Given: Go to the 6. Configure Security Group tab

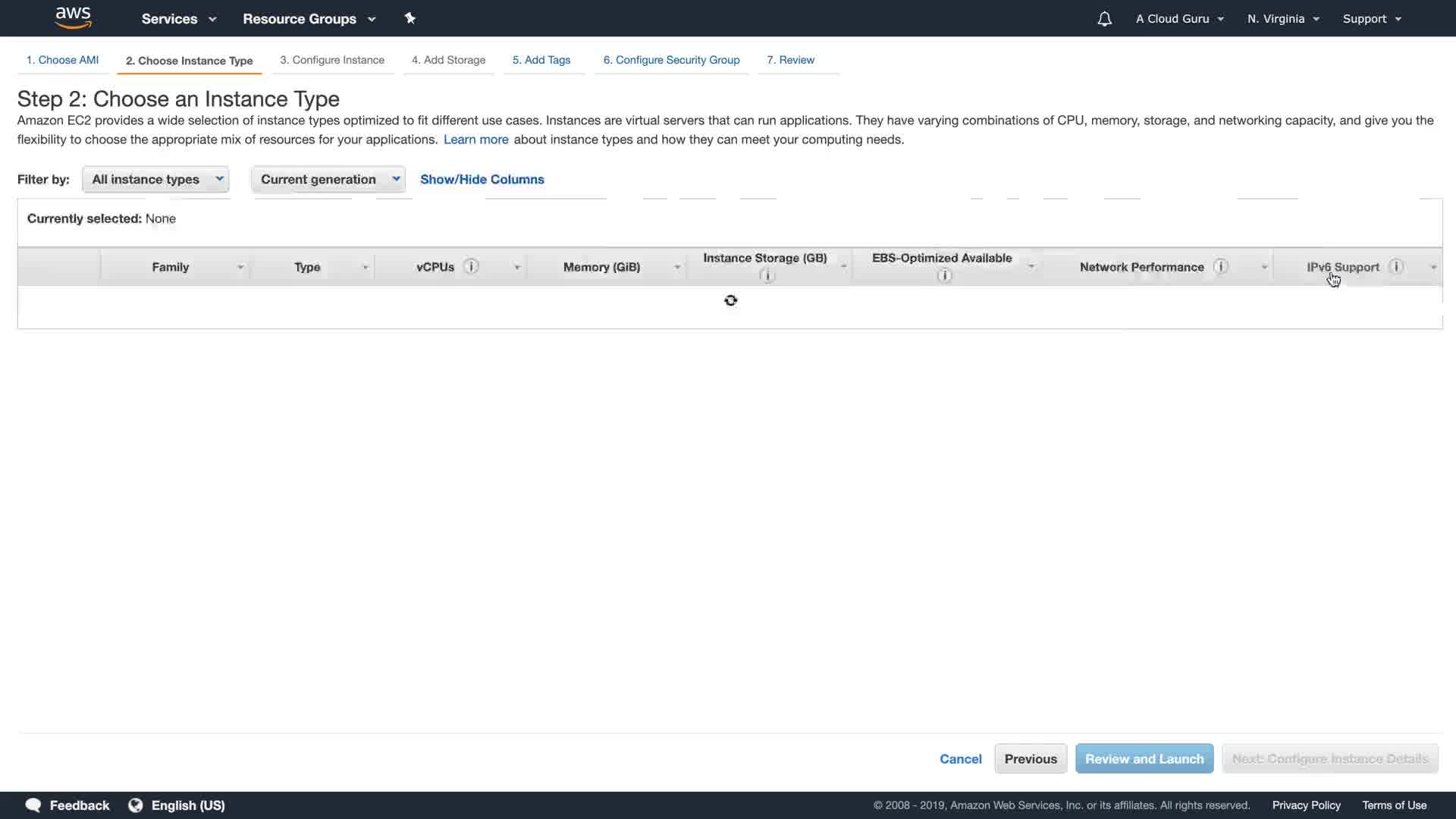Looking at the screenshot, I should point(671,60).
